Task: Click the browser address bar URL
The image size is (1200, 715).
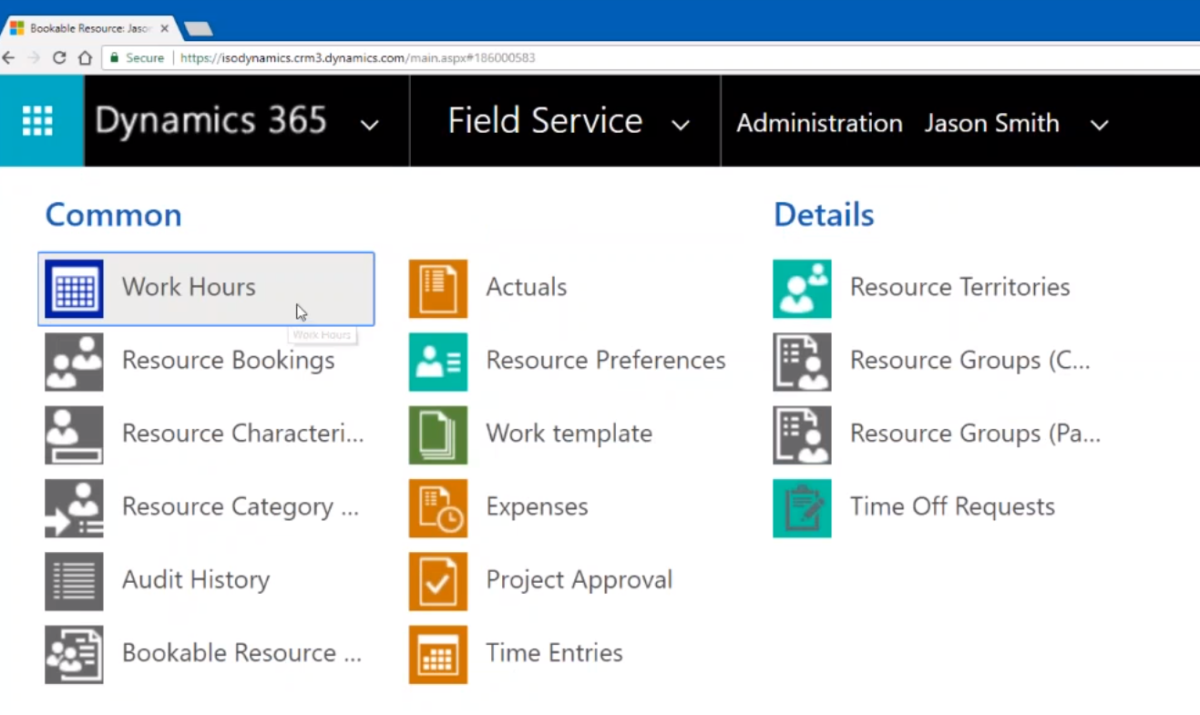Action: (x=358, y=58)
